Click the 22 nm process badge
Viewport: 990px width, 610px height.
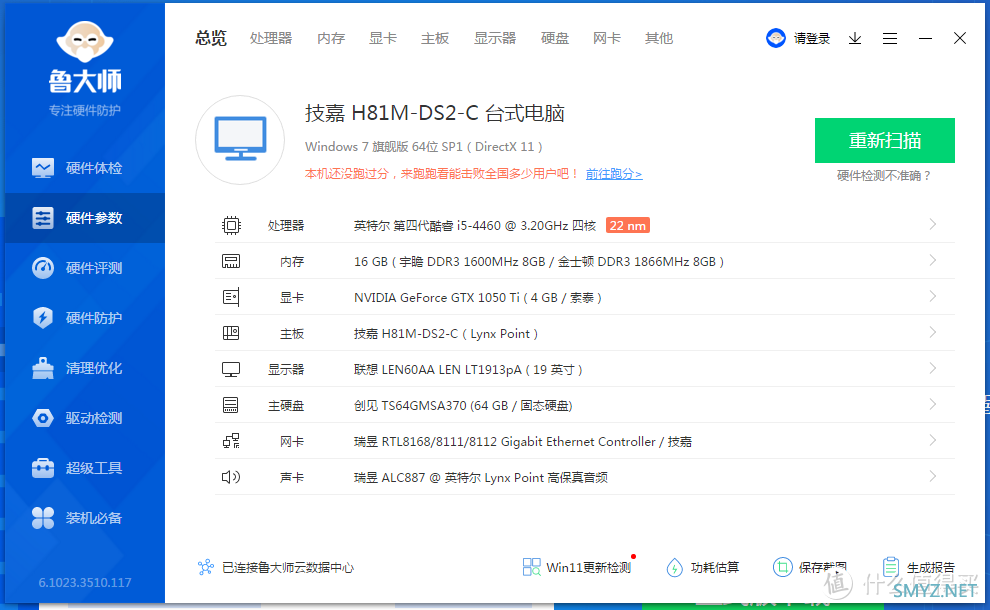628,225
